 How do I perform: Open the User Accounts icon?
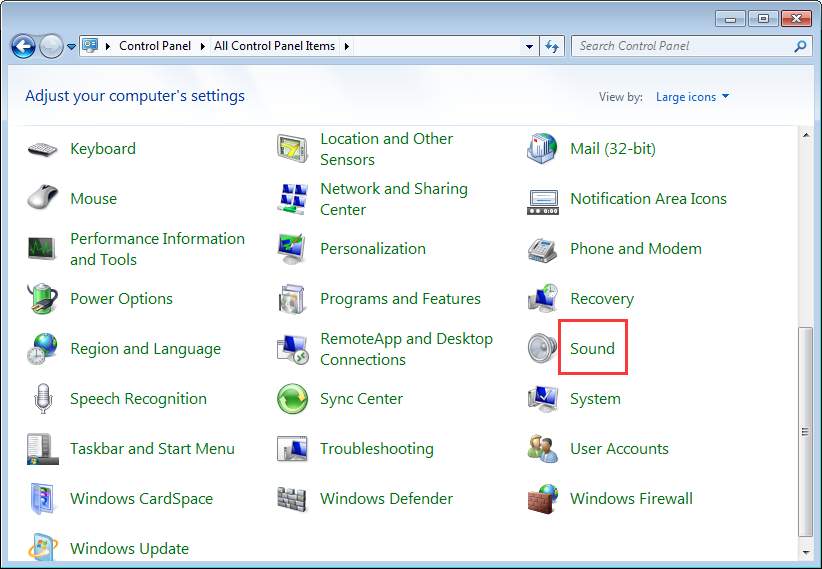coord(543,449)
